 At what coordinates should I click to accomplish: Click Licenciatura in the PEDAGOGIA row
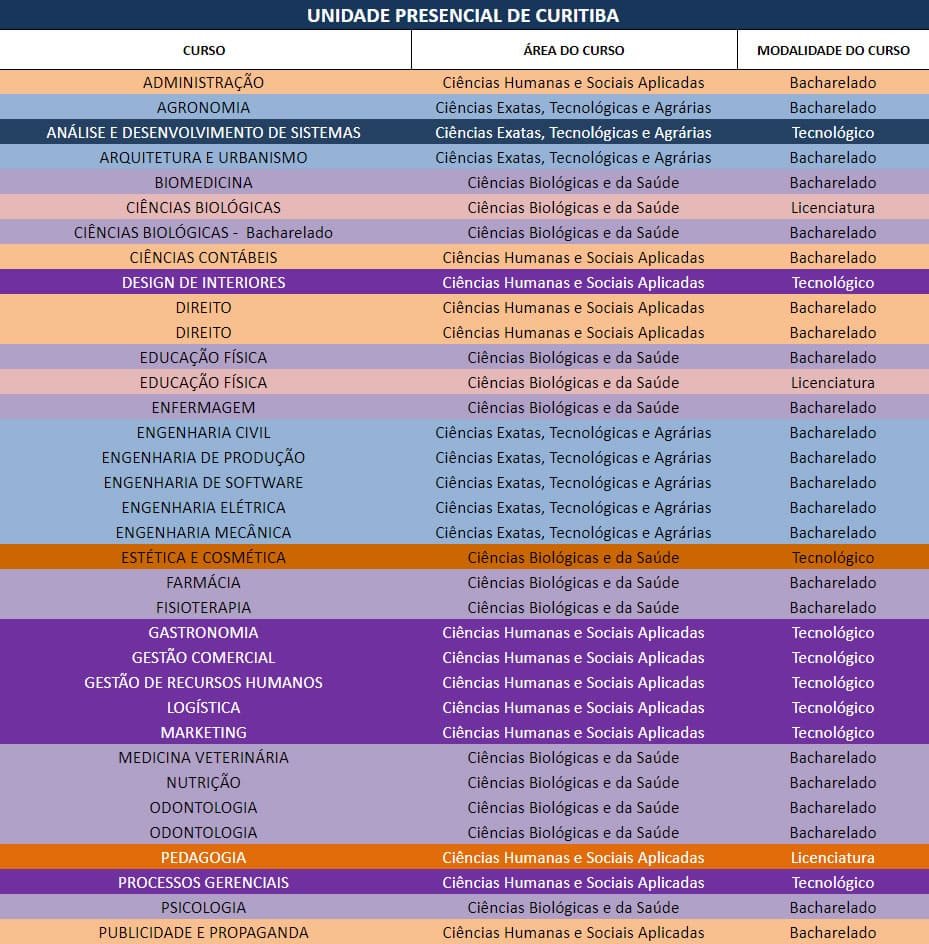point(833,857)
